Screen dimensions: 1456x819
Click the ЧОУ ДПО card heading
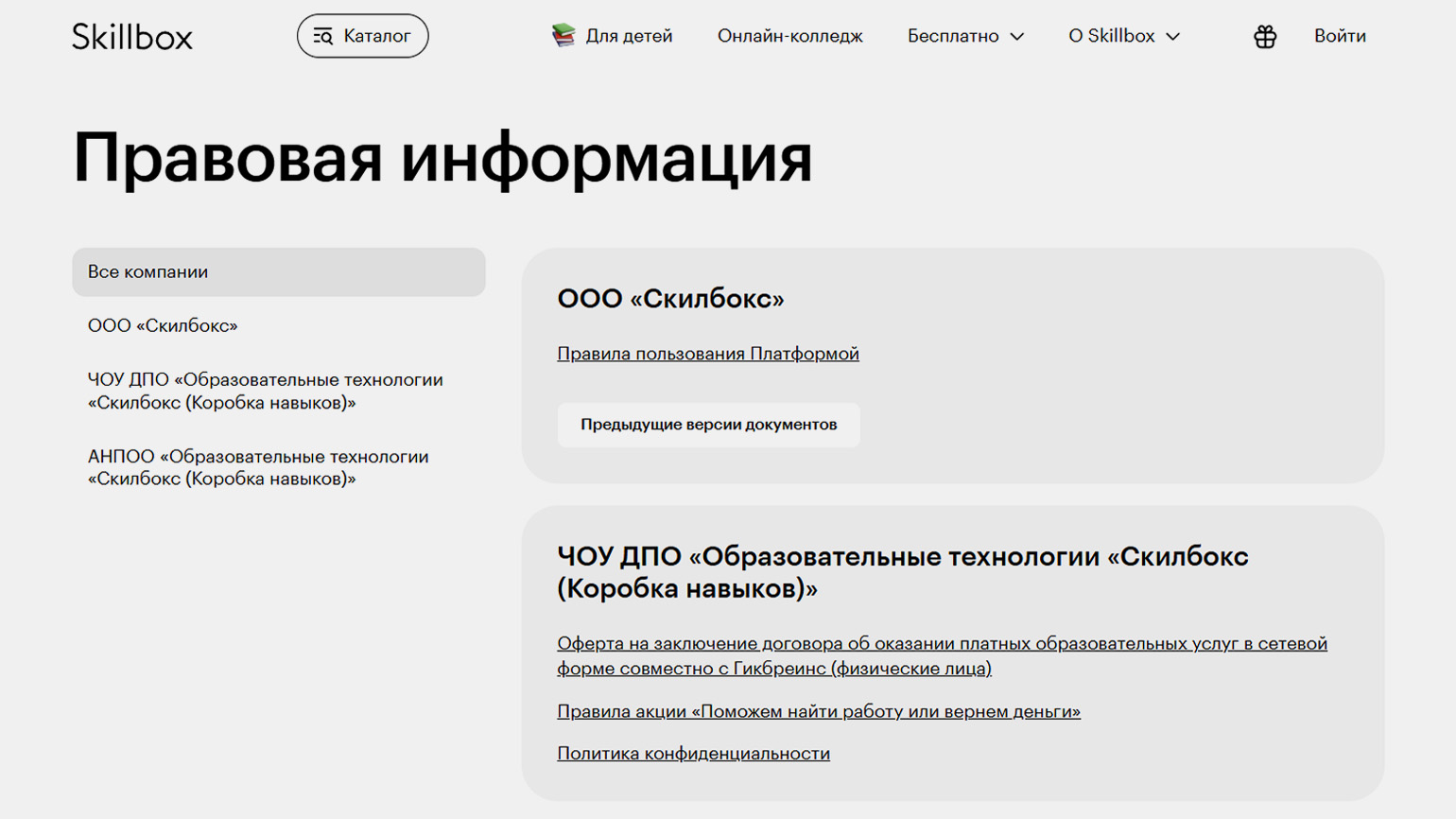tap(903, 572)
